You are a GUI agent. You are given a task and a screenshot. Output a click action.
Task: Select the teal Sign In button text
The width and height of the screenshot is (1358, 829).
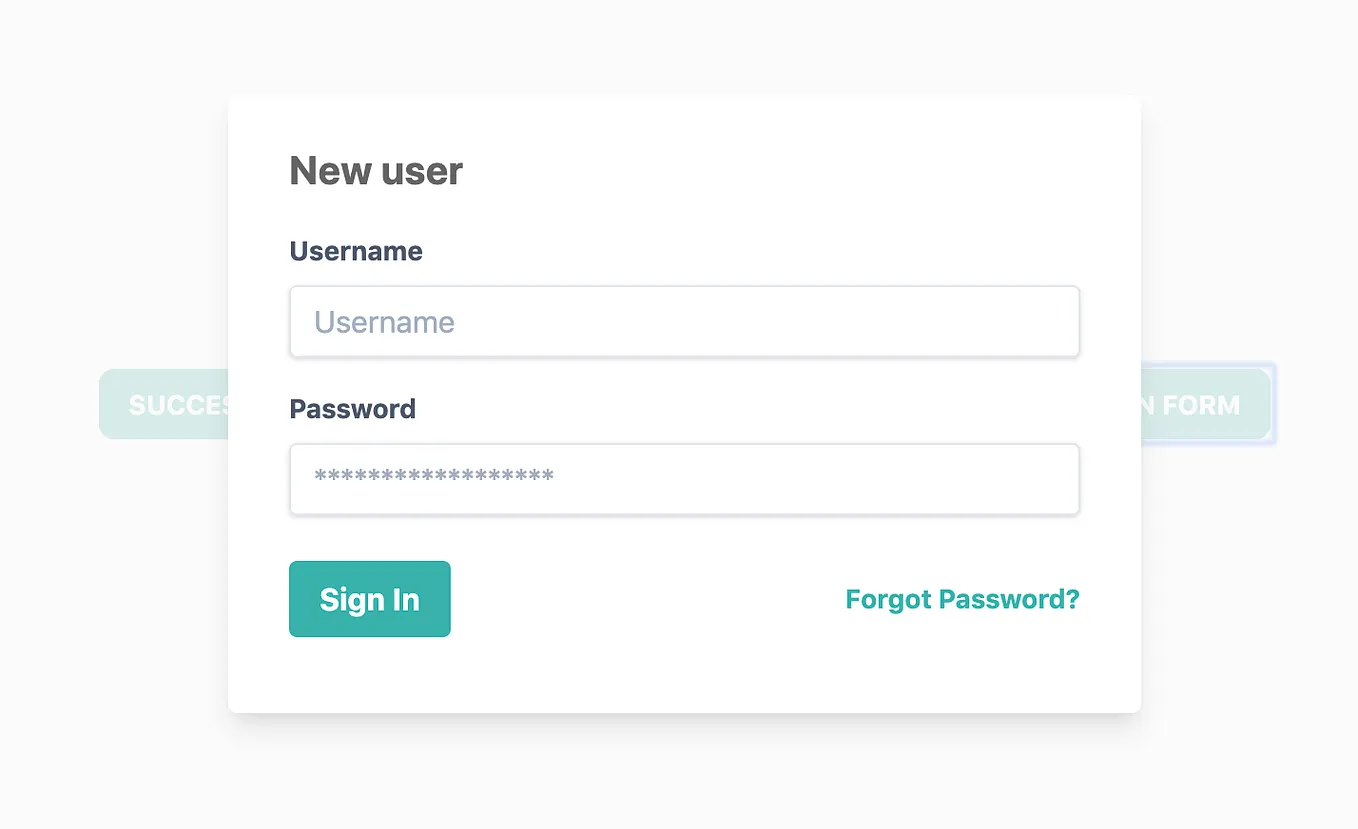[x=369, y=598]
